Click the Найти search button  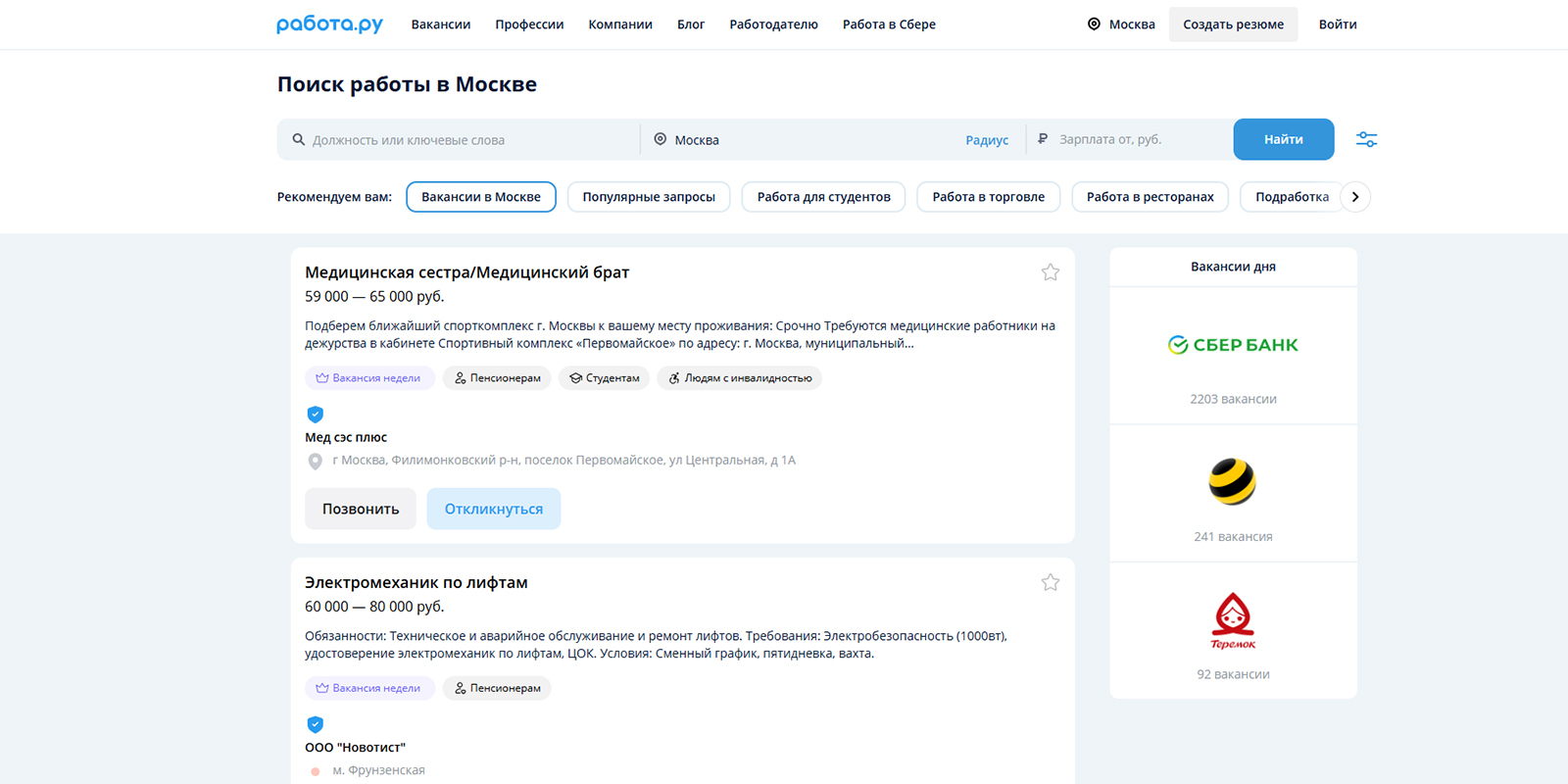click(1284, 139)
